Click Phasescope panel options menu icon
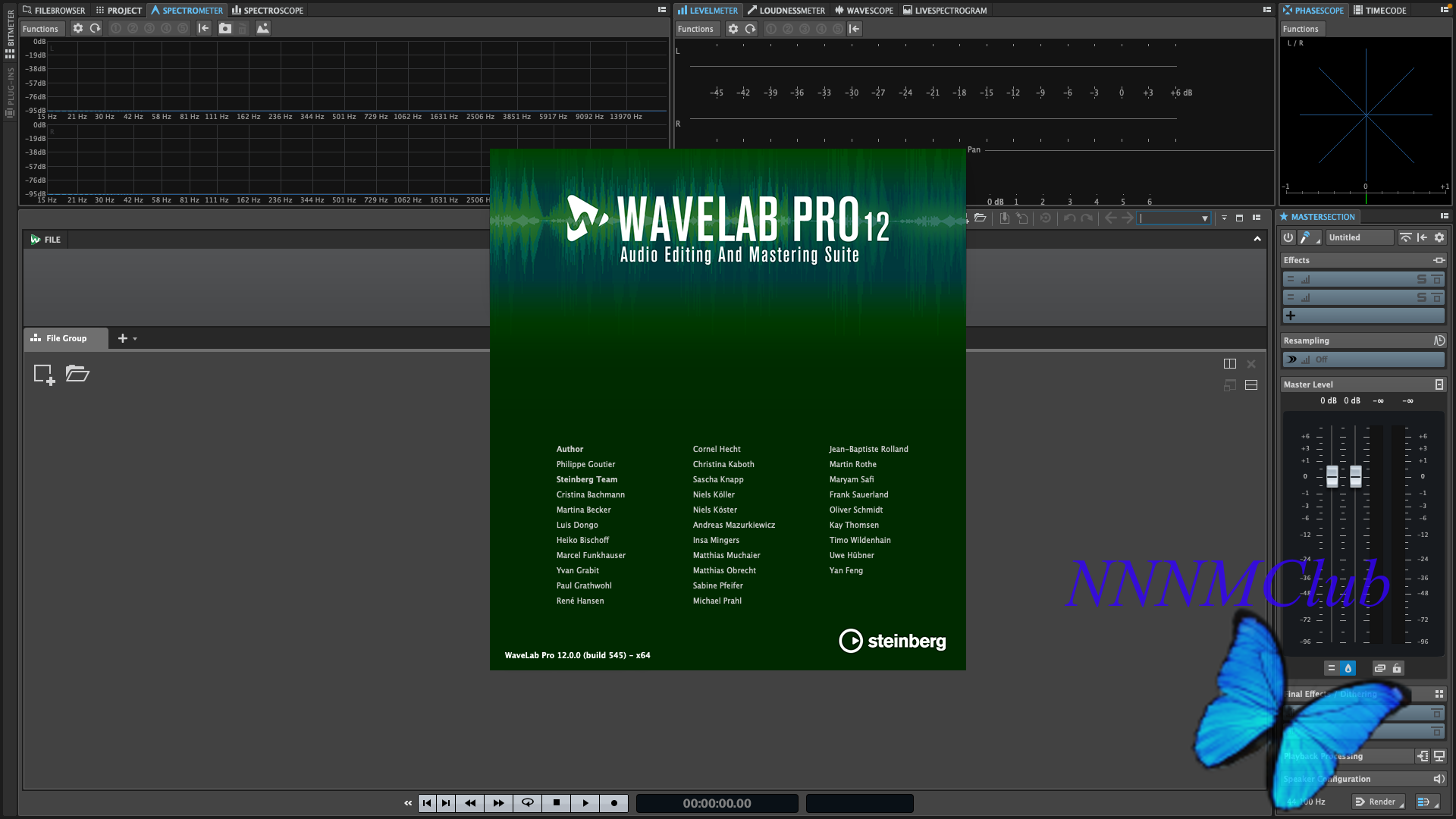 (1444, 10)
